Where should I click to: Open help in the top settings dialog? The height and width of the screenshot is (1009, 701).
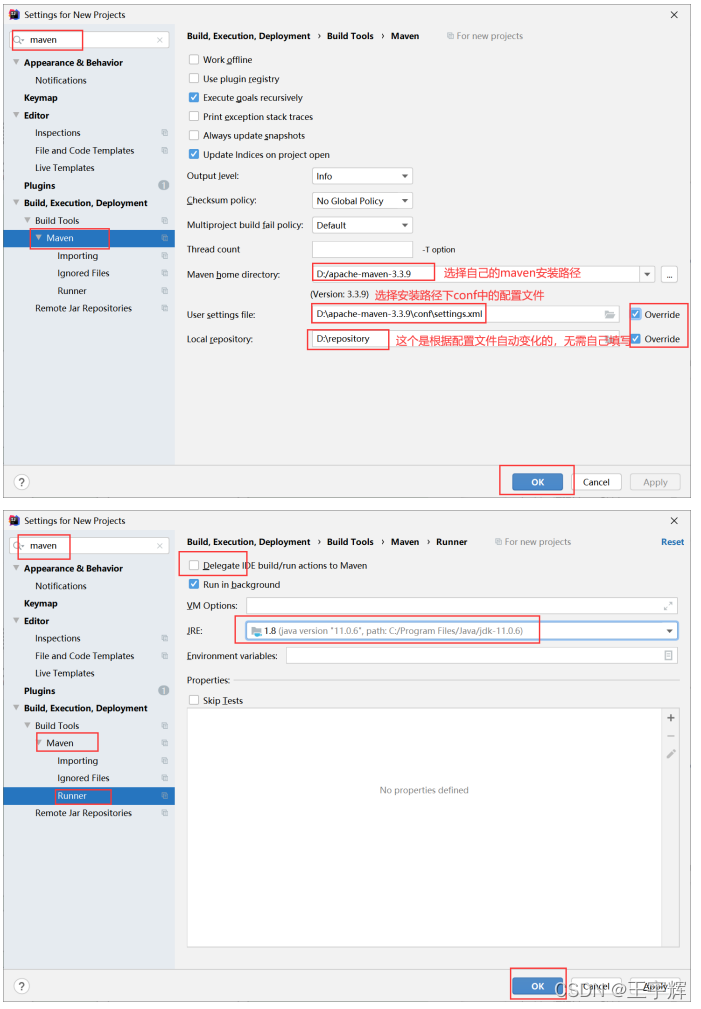click(x=21, y=482)
